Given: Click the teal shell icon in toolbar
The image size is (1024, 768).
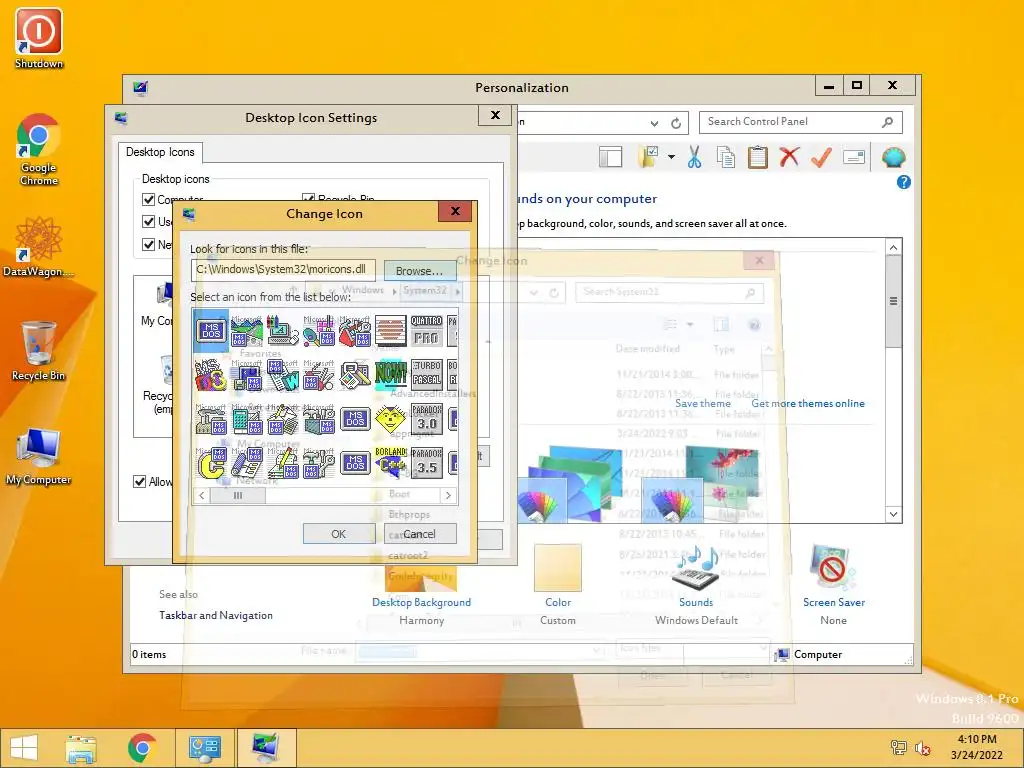Looking at the screenshot, I should [893, 157].
